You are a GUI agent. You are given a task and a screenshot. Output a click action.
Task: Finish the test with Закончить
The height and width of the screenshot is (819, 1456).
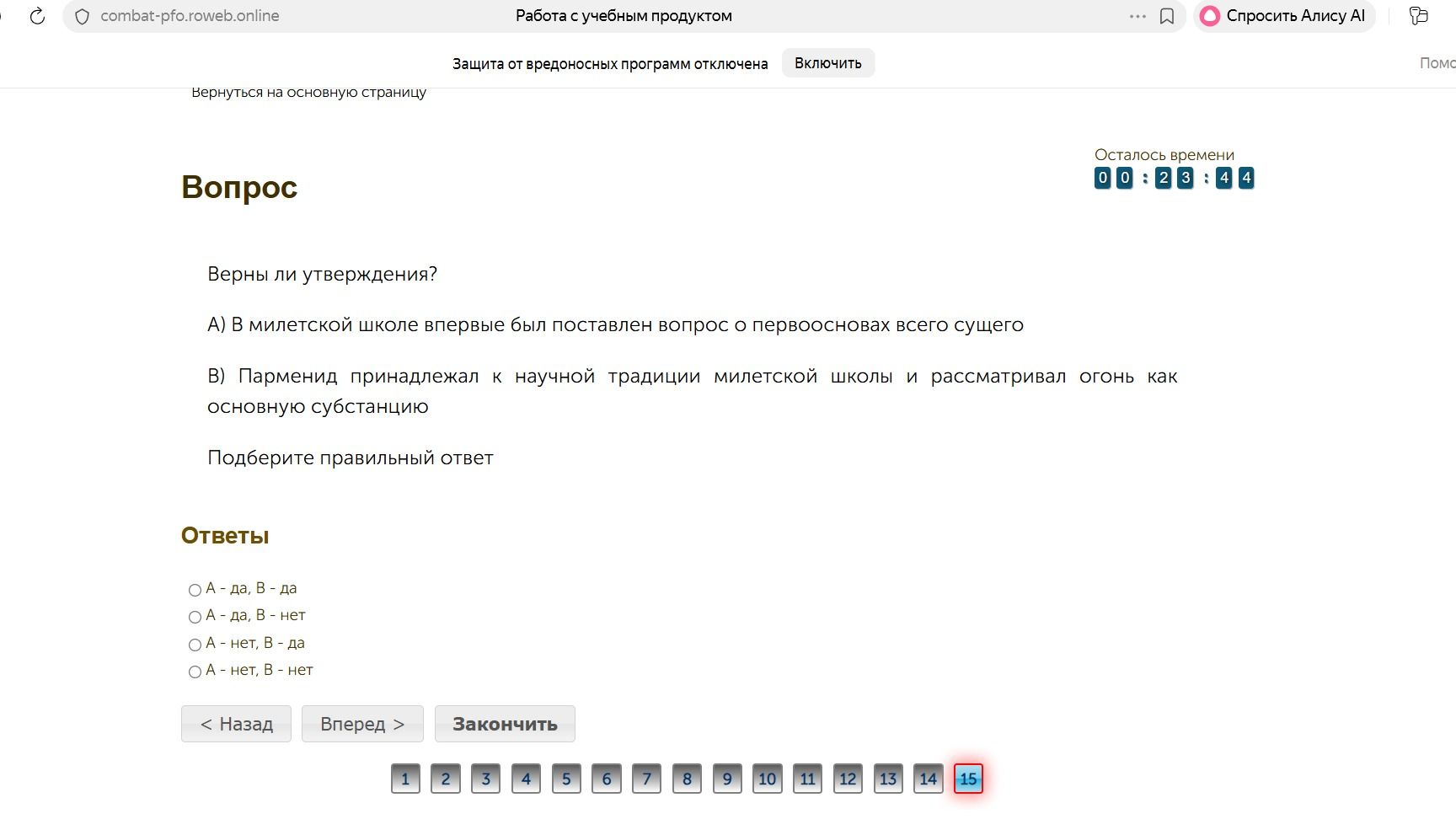(x=505, y=724)
